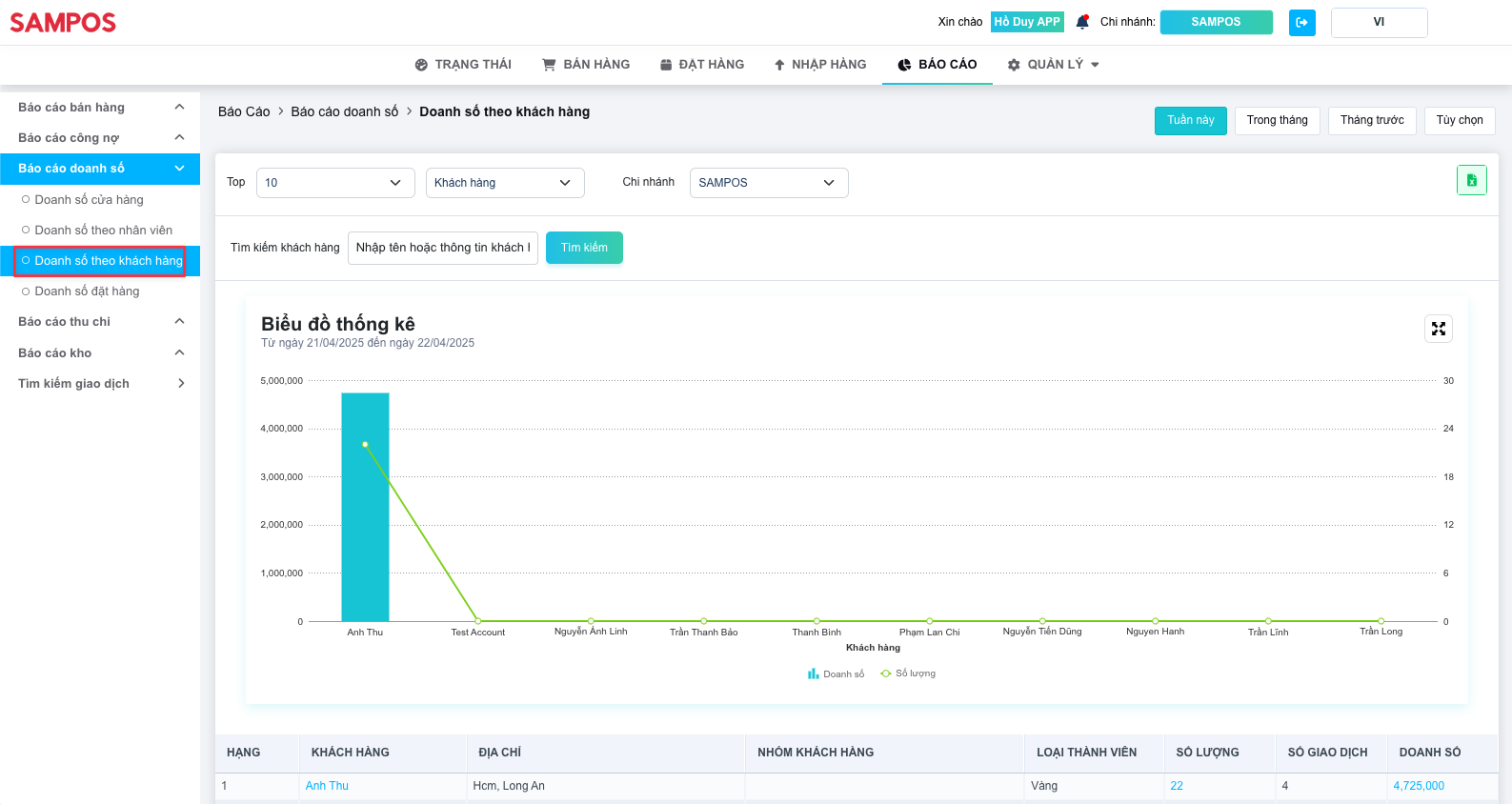Click Test Account data point on chart

(478, 621)
